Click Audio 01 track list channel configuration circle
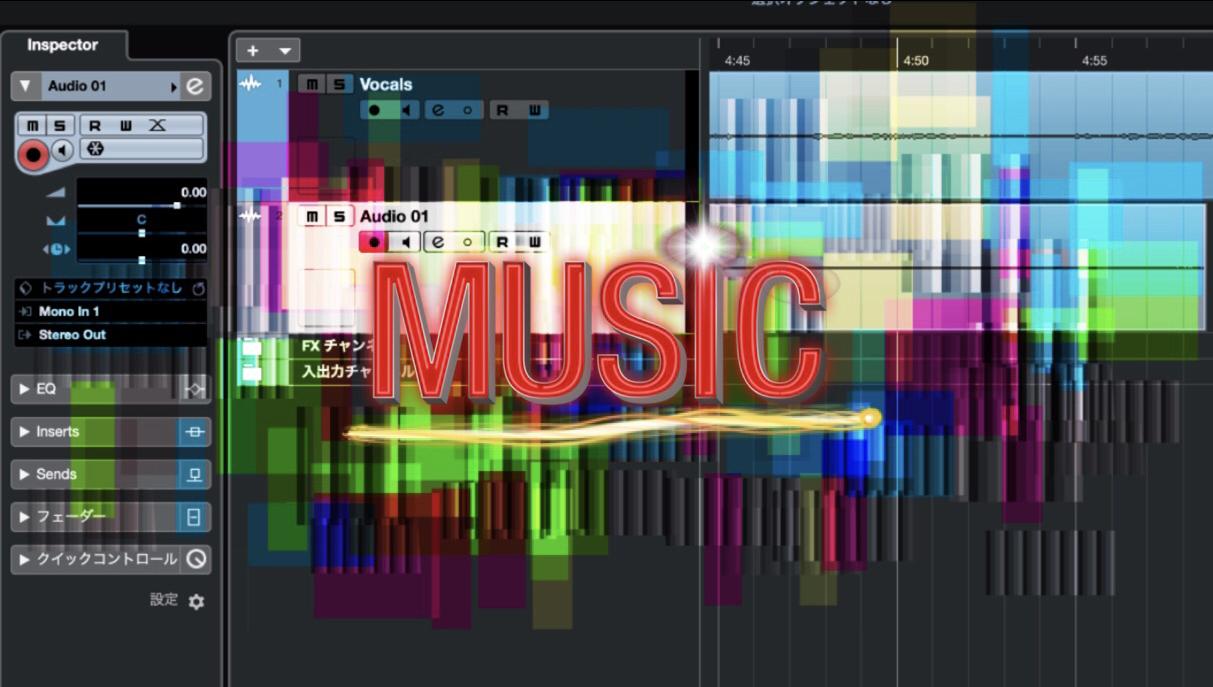The width and height of the screenshot is (1213, 687). pos(467,242)
